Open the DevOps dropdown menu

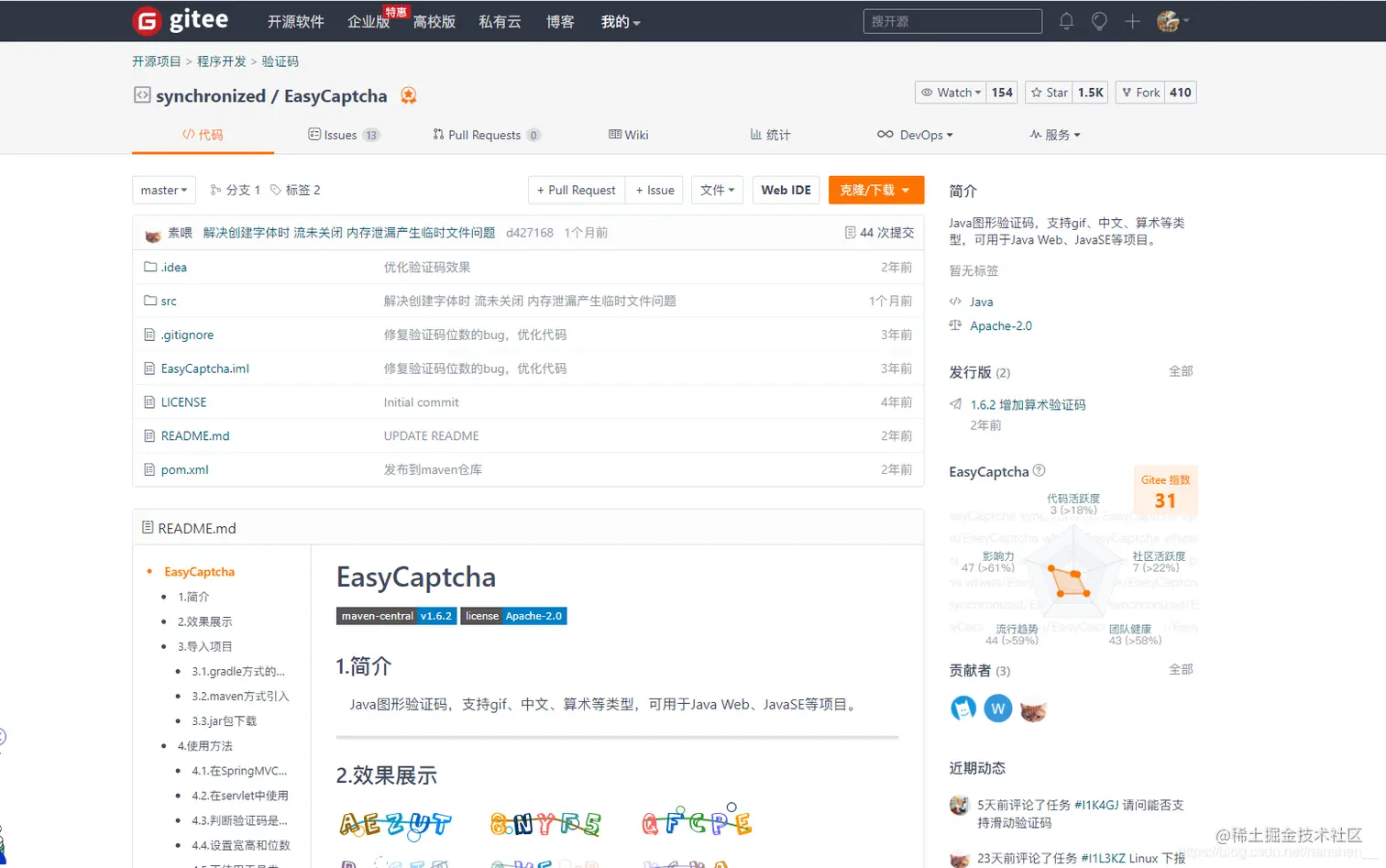(916, 135)
